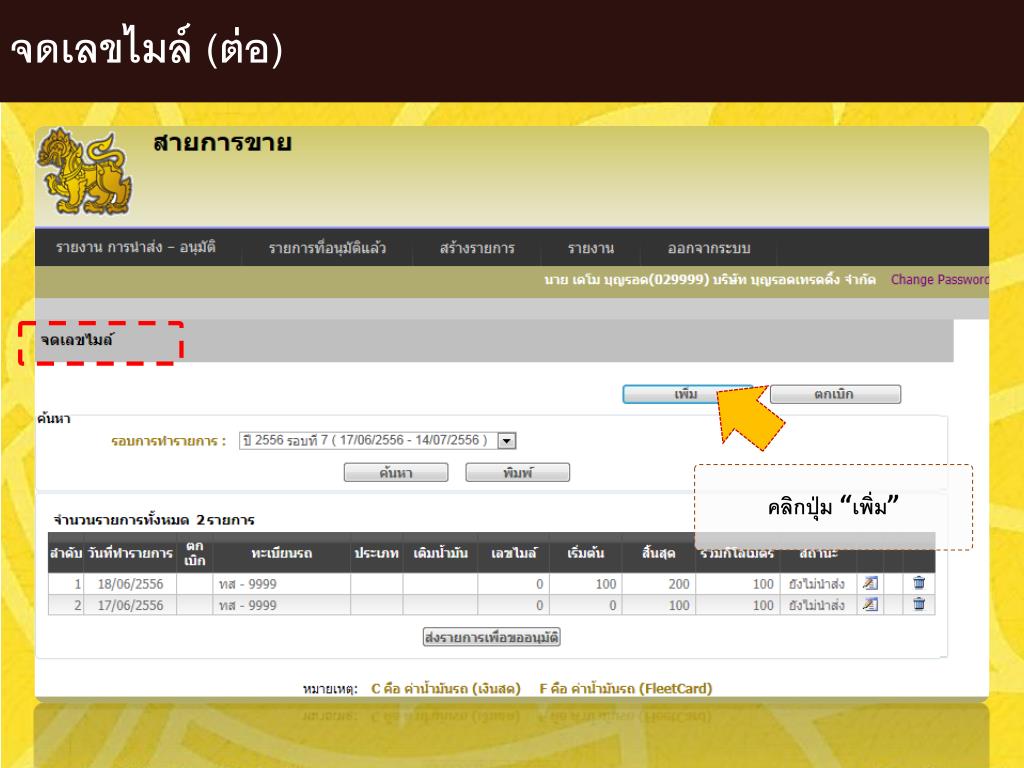Delete the 18/06/2556 row entry
The image size is (1024, 768).
click(919, 583)
